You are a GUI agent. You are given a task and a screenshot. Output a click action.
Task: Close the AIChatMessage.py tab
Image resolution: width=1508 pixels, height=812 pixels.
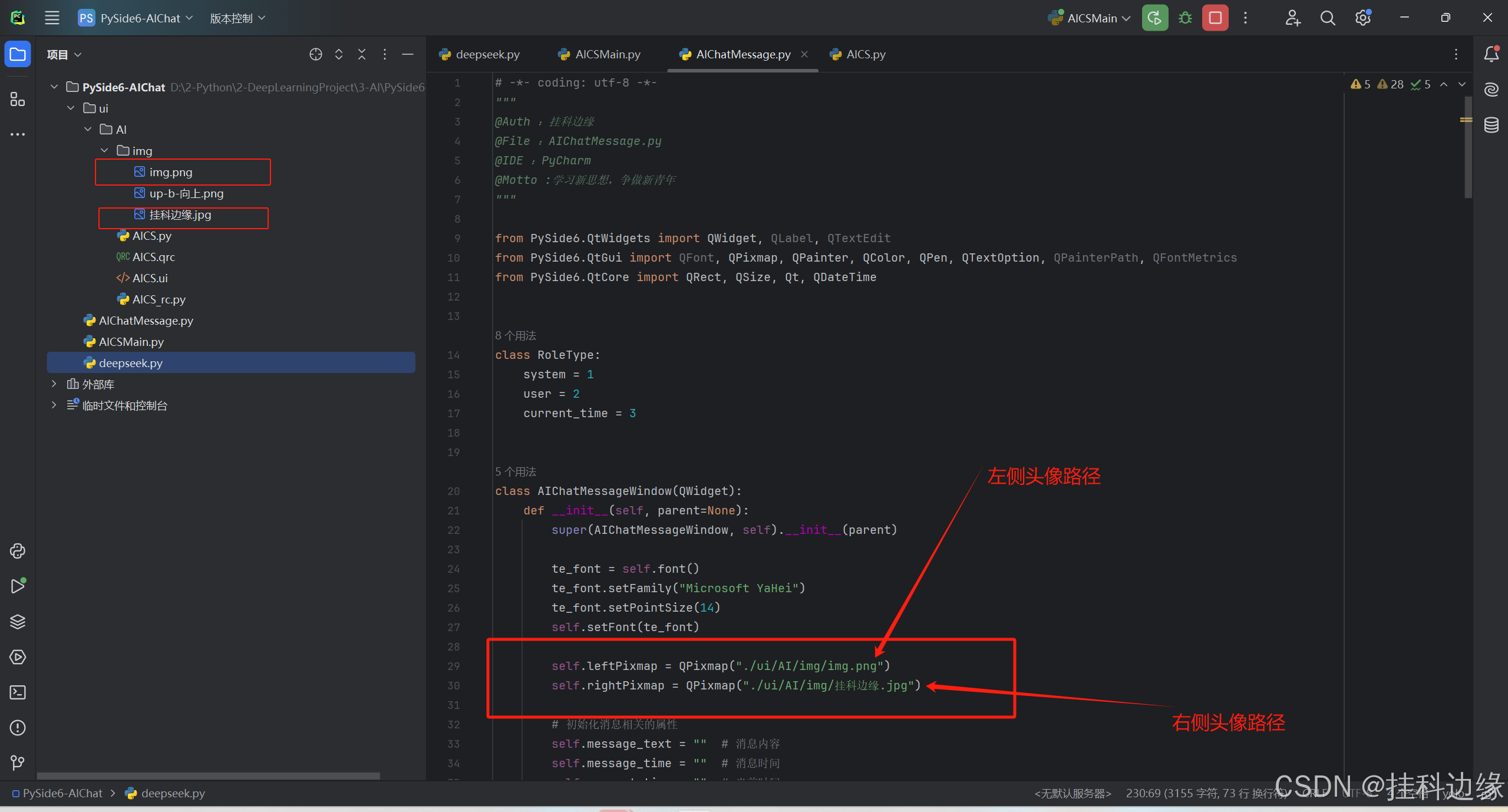click(804, 54)
